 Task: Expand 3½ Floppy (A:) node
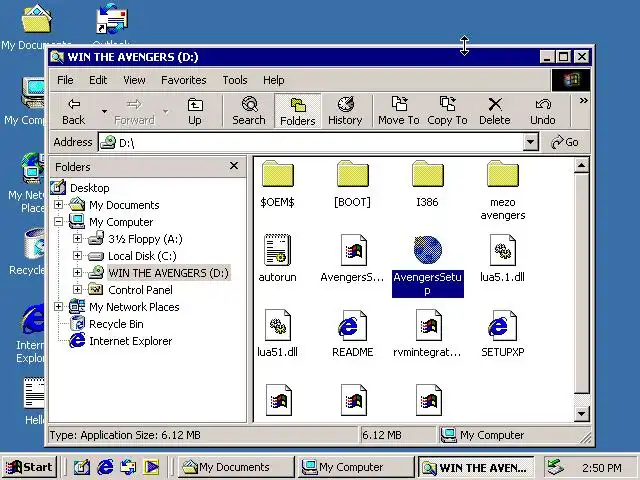click(77, 238)
